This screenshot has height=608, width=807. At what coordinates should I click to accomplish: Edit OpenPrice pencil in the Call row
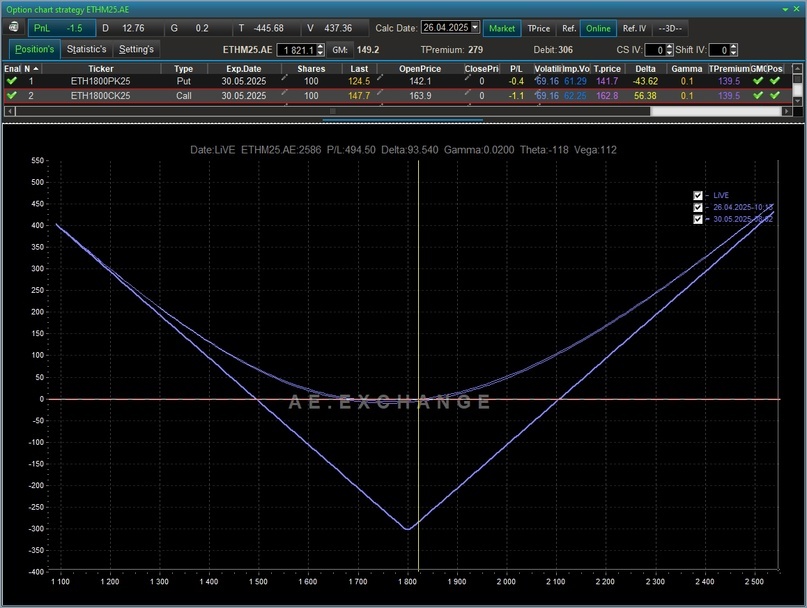(x=380, y=92)
